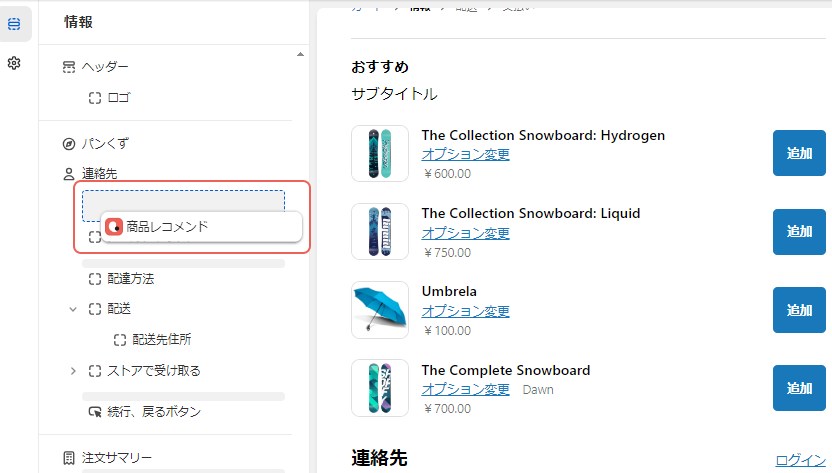Select the ロゴ block icon

(x=94, y=98)
